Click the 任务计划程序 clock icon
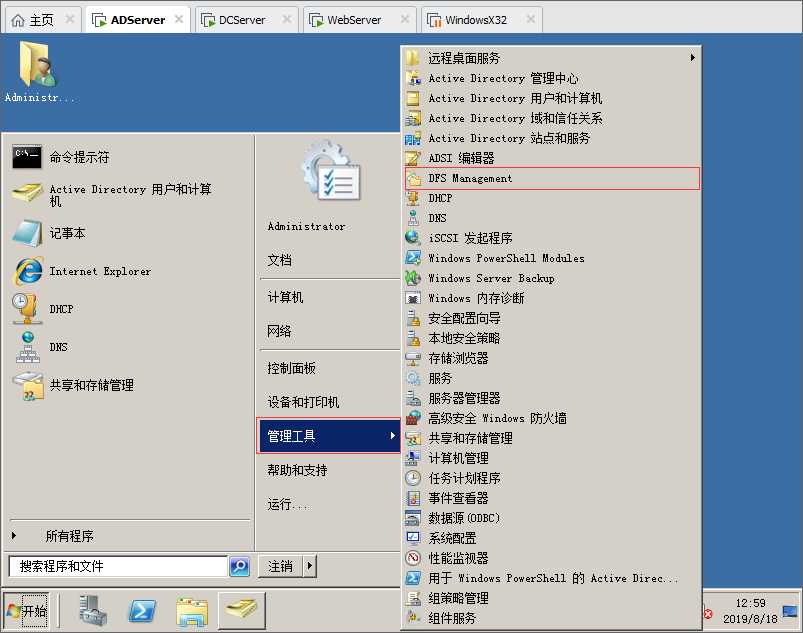This screenshot has height=633, width=803. (x=413, y=478)
